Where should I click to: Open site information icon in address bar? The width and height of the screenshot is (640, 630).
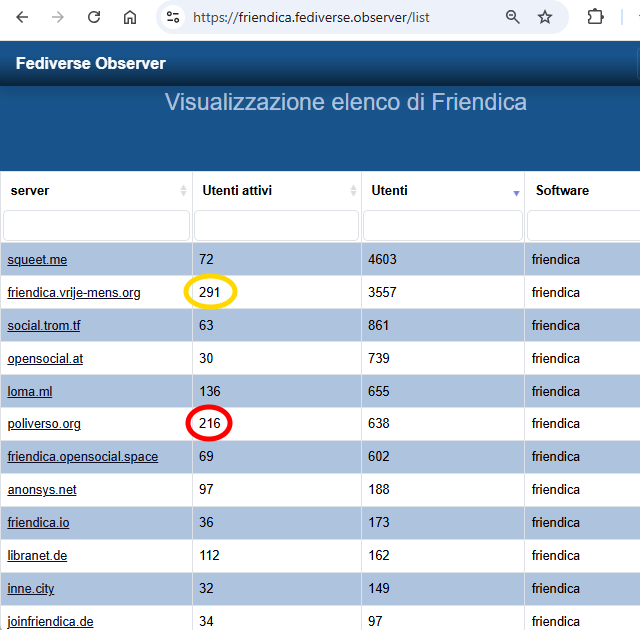173,17
